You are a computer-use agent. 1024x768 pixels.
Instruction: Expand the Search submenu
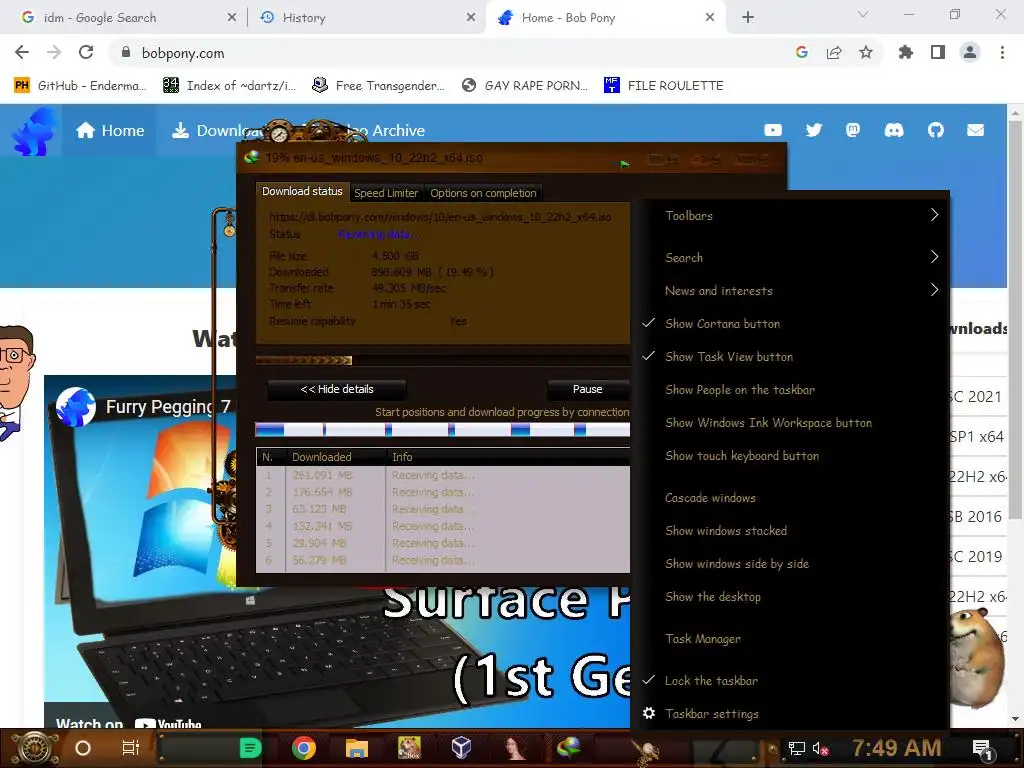(790, 257)
